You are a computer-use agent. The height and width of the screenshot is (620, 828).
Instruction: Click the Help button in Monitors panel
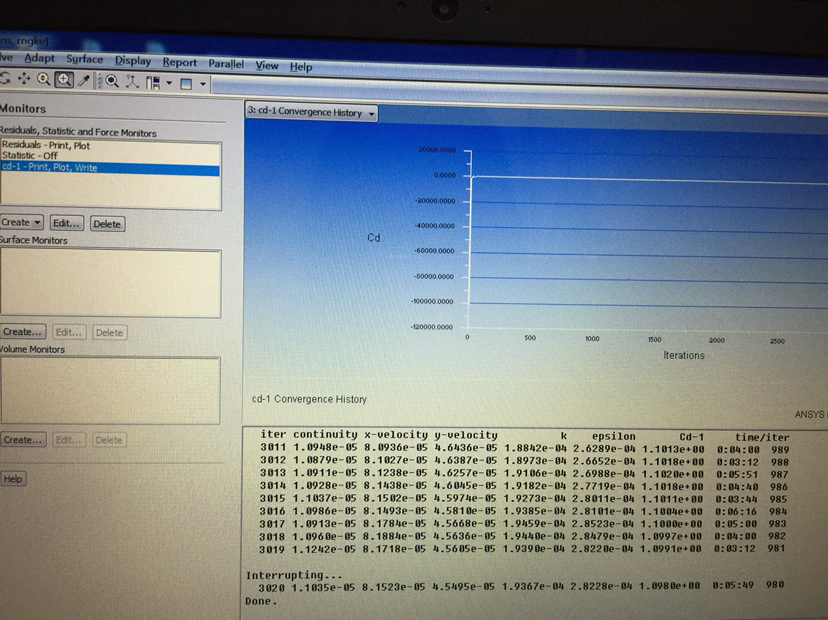(13, 479)
